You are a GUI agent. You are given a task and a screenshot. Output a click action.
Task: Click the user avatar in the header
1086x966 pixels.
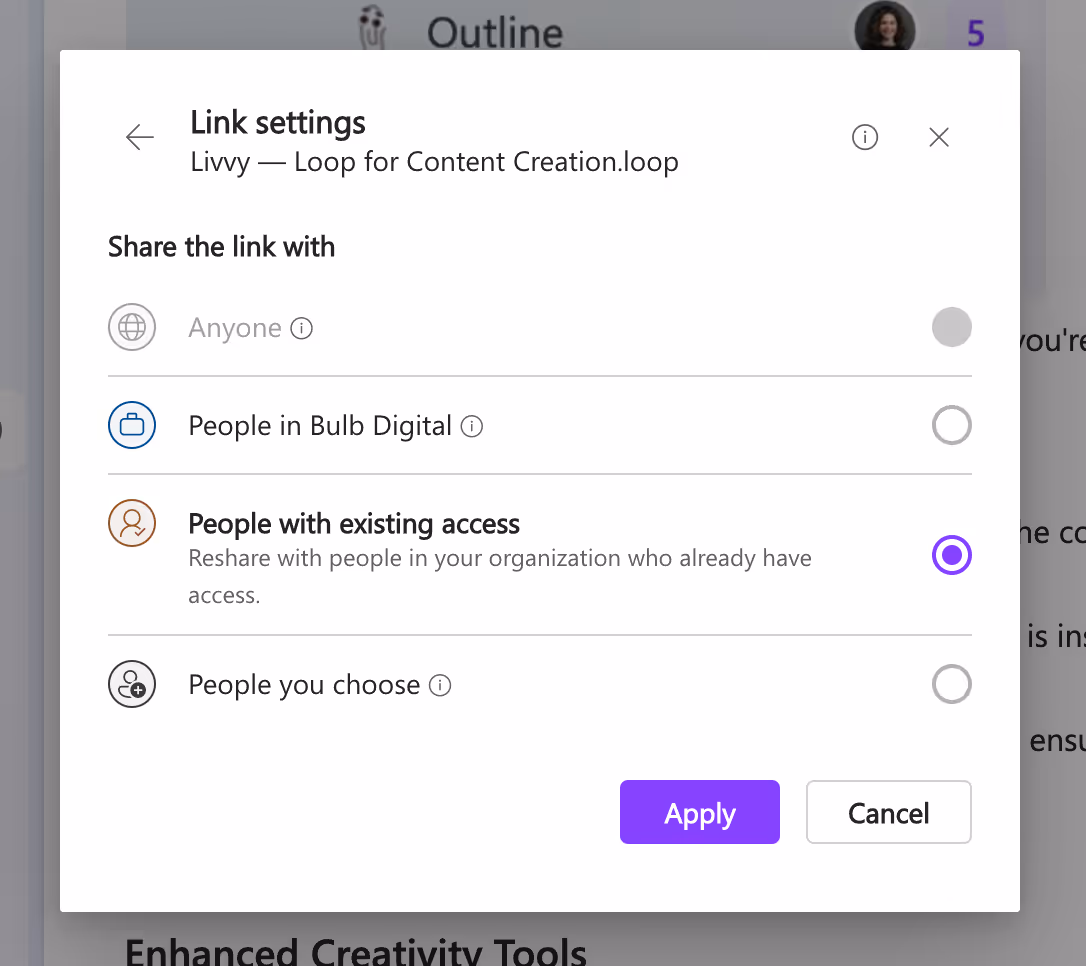884,28
